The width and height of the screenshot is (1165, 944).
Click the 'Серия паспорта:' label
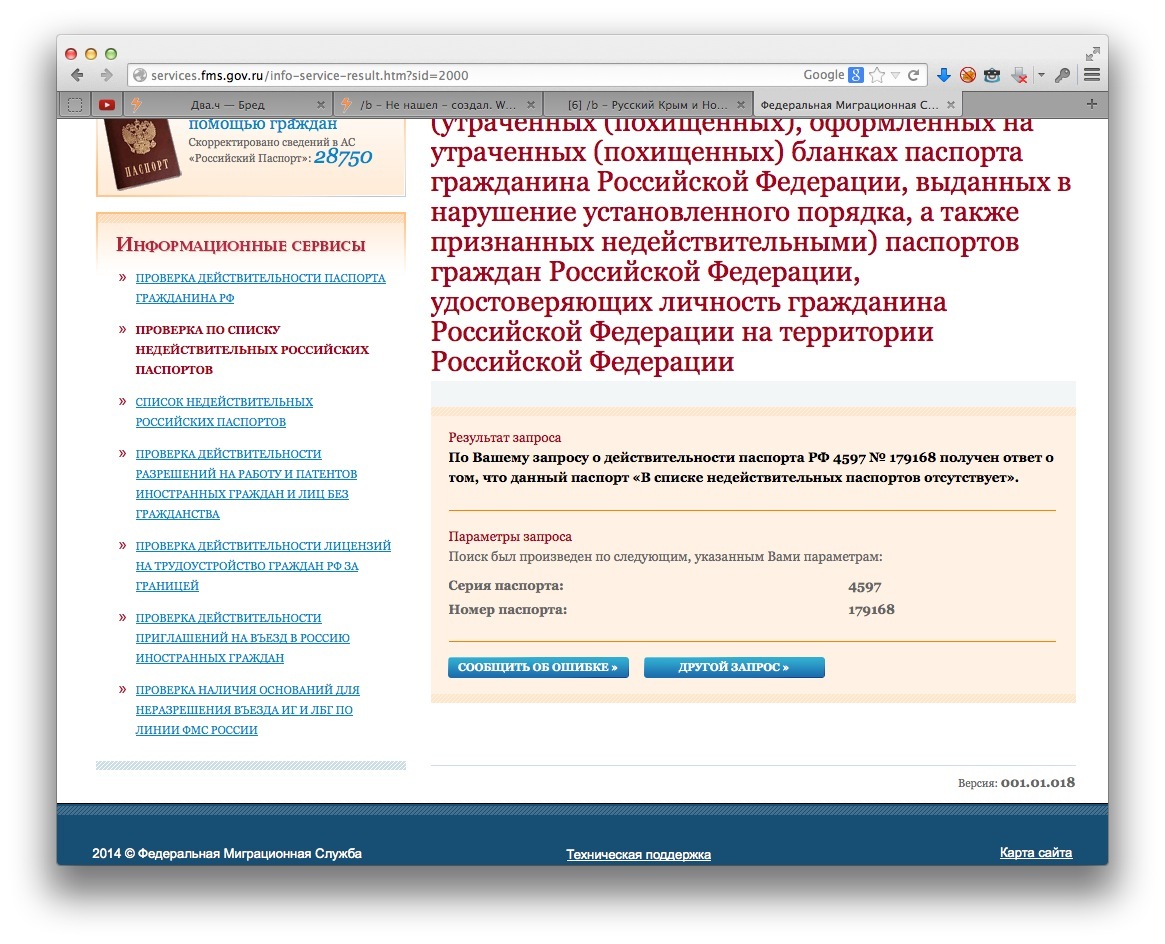pos(506,585)
